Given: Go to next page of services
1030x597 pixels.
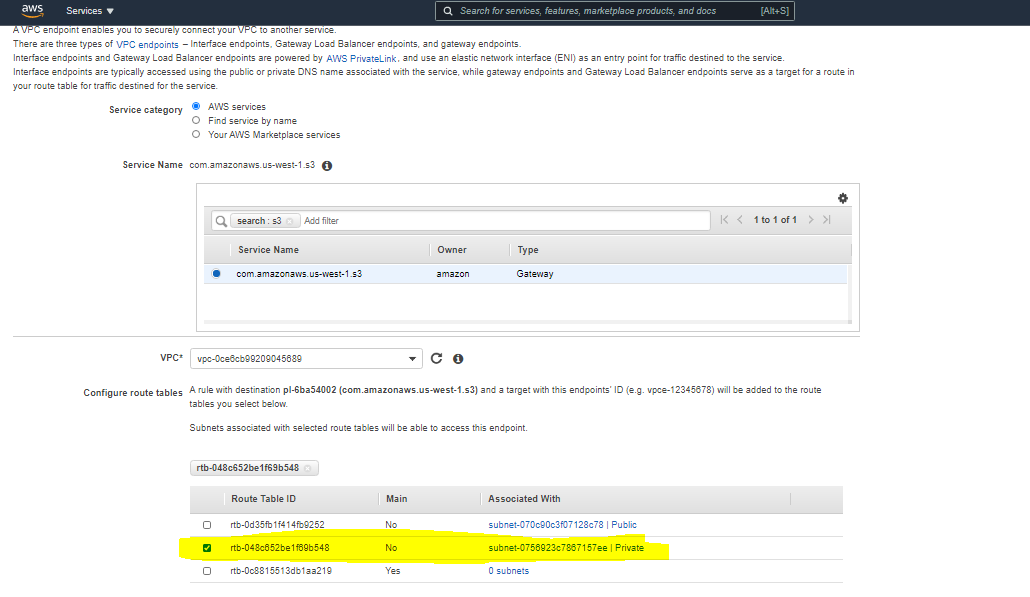Looking at the screenshot, I should [811, 220].
